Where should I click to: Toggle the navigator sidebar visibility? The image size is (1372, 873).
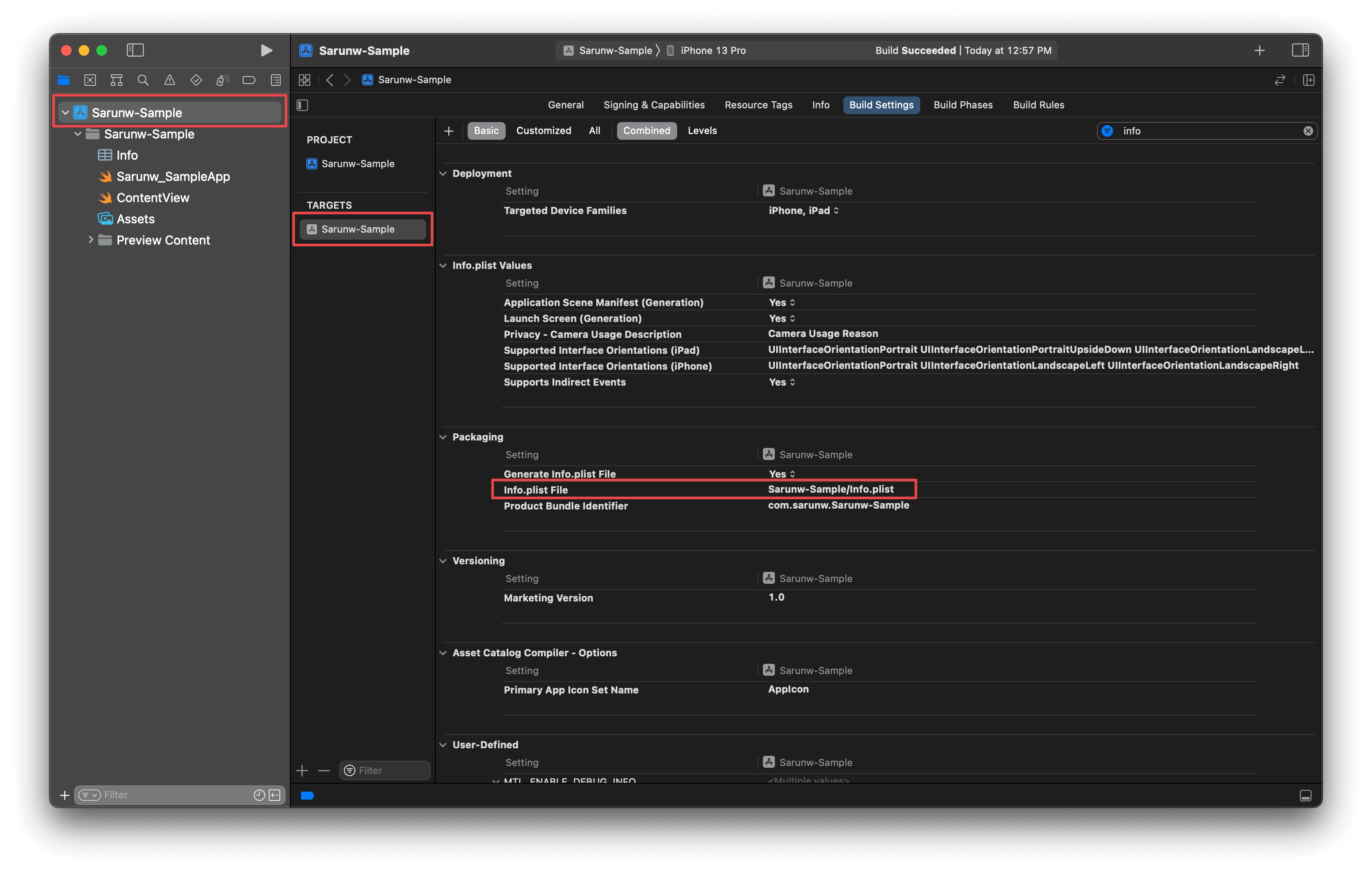point(135,50)
